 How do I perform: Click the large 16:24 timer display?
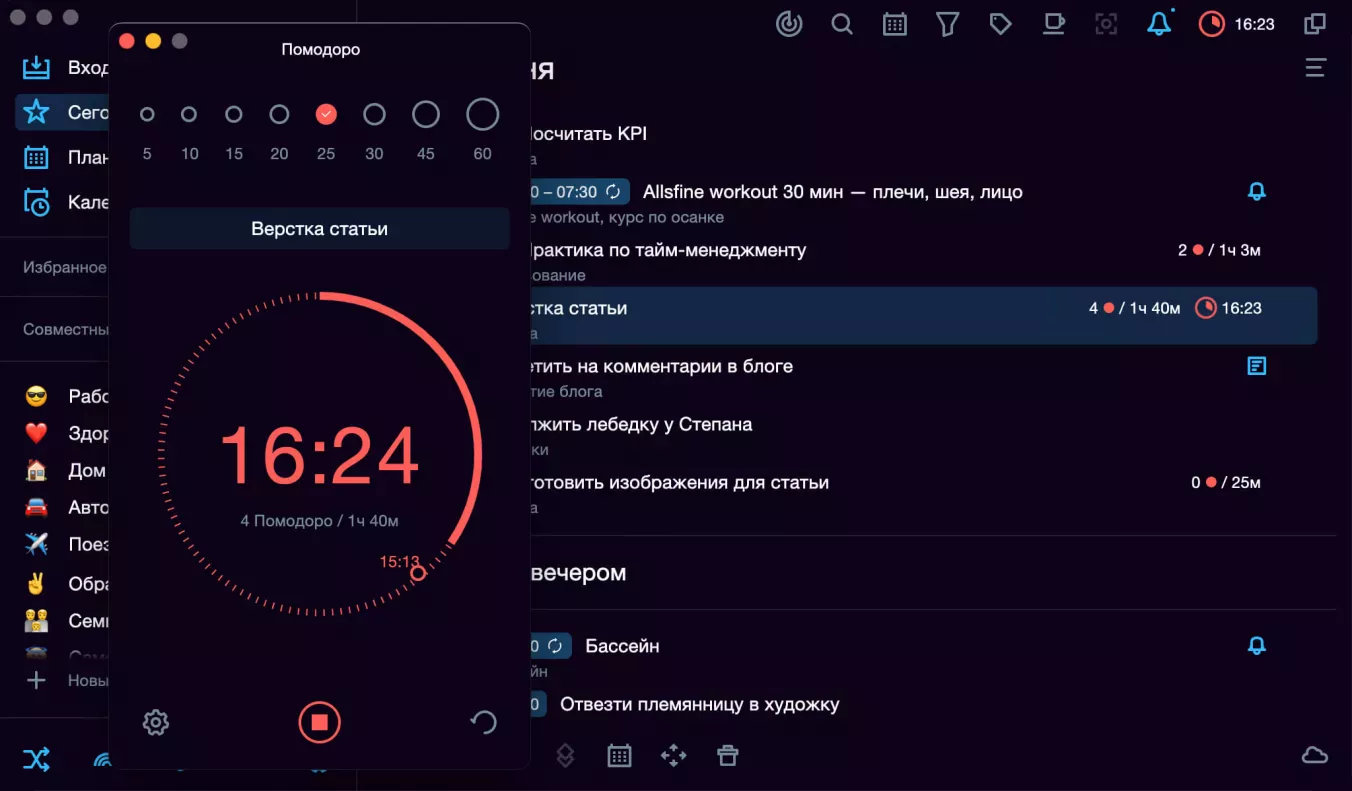click(x=320, y=456)
